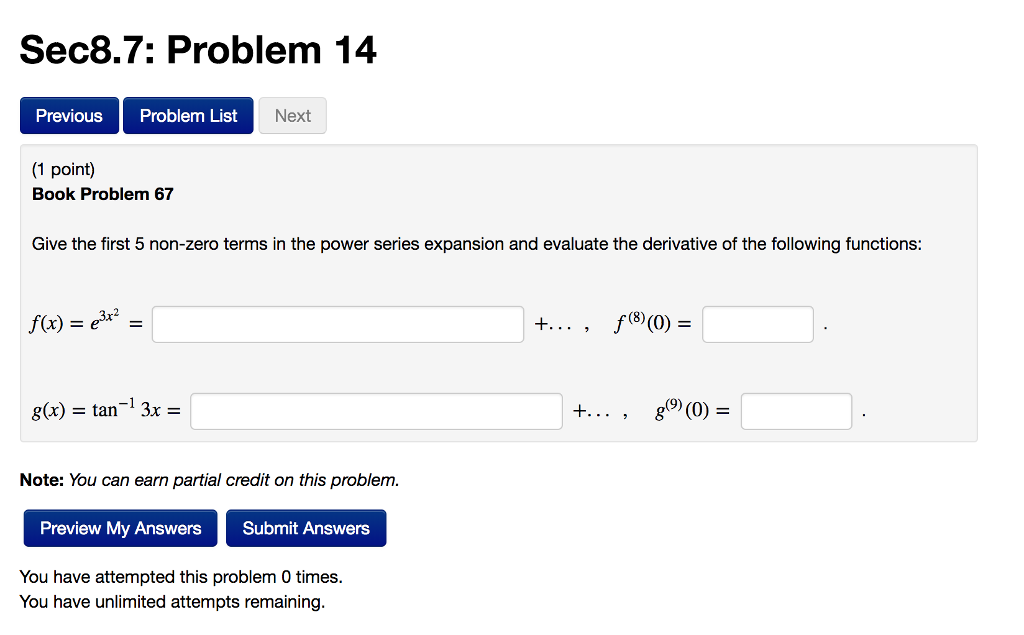
Task: Click the Book Problem 67 label
Action: (x=102, y=194)
